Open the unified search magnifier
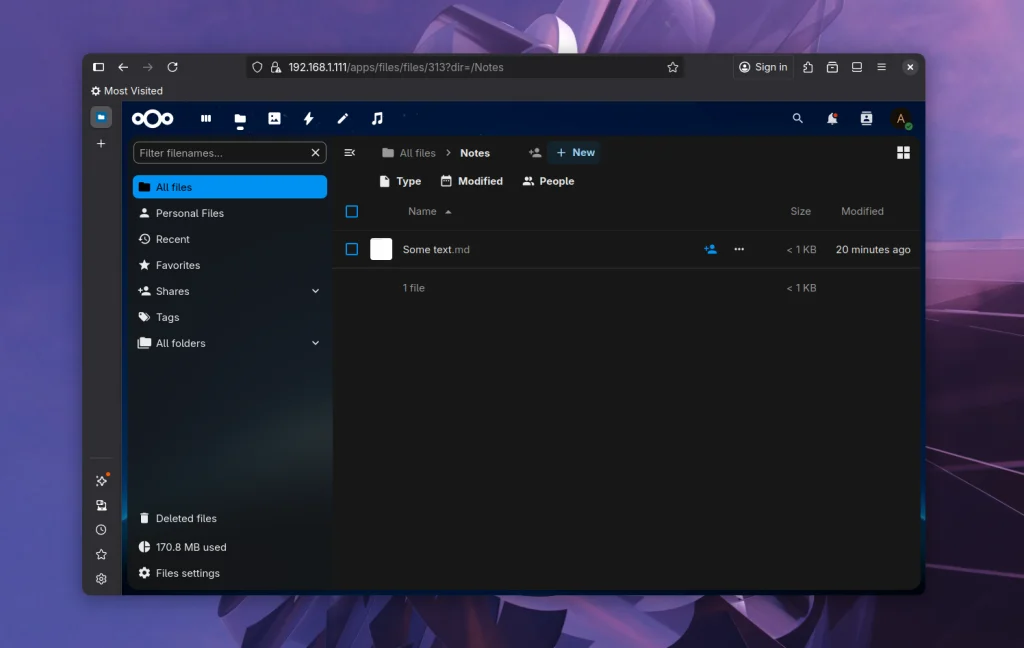The height and width of the screenshot is (648, 1024). coord(797,118)
